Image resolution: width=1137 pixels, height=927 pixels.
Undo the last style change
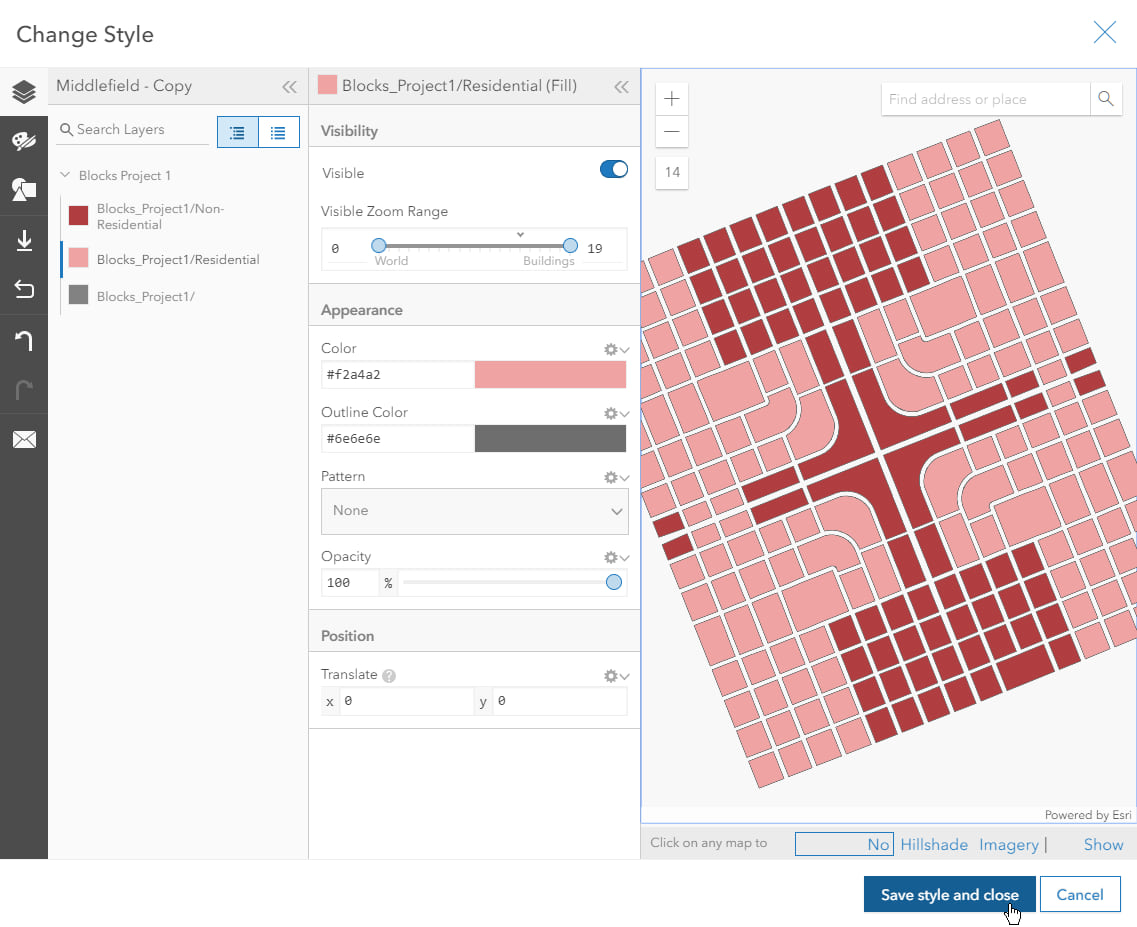(24, 339)
